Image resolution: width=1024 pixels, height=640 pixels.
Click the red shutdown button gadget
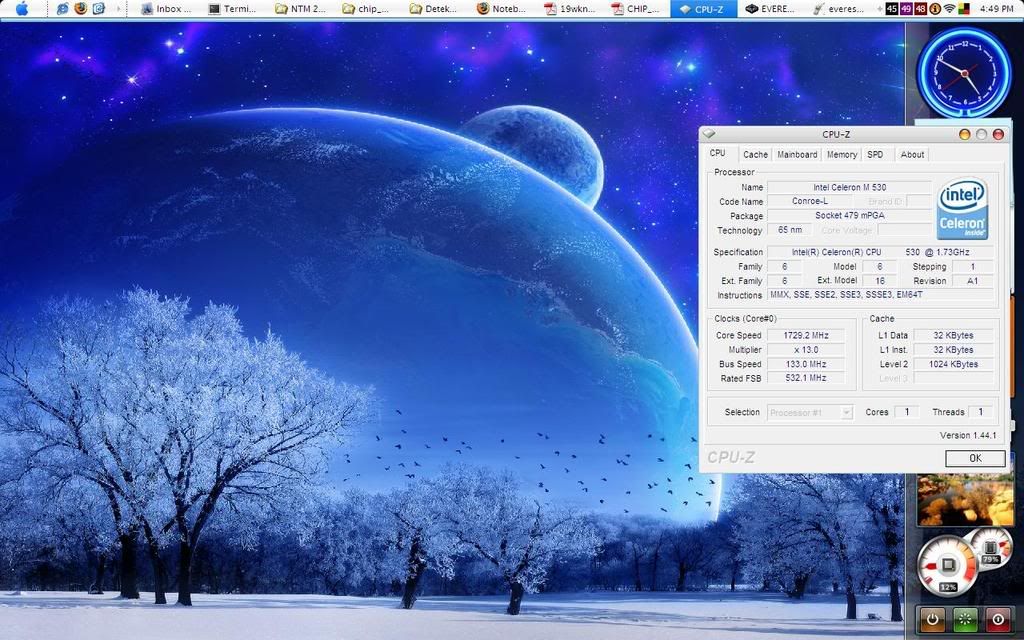[998, 619]
